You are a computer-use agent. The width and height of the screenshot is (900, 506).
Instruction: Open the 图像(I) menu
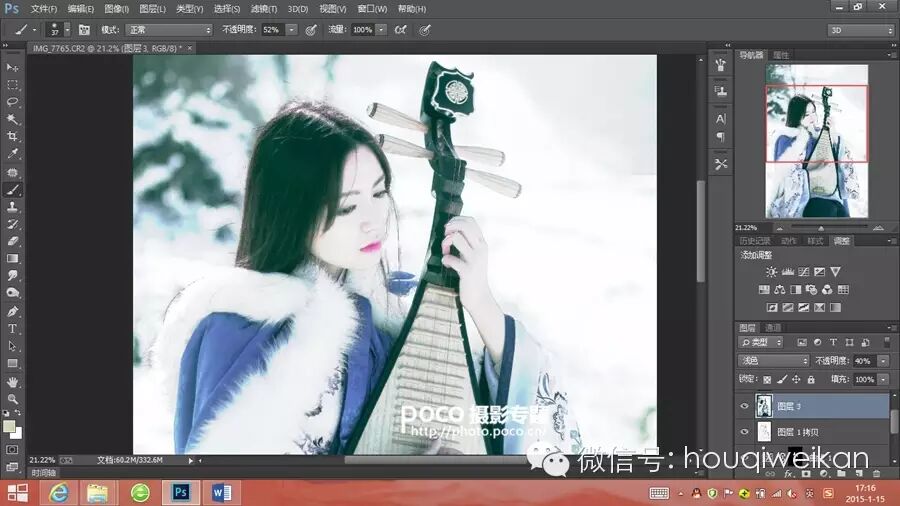(117, 9)
